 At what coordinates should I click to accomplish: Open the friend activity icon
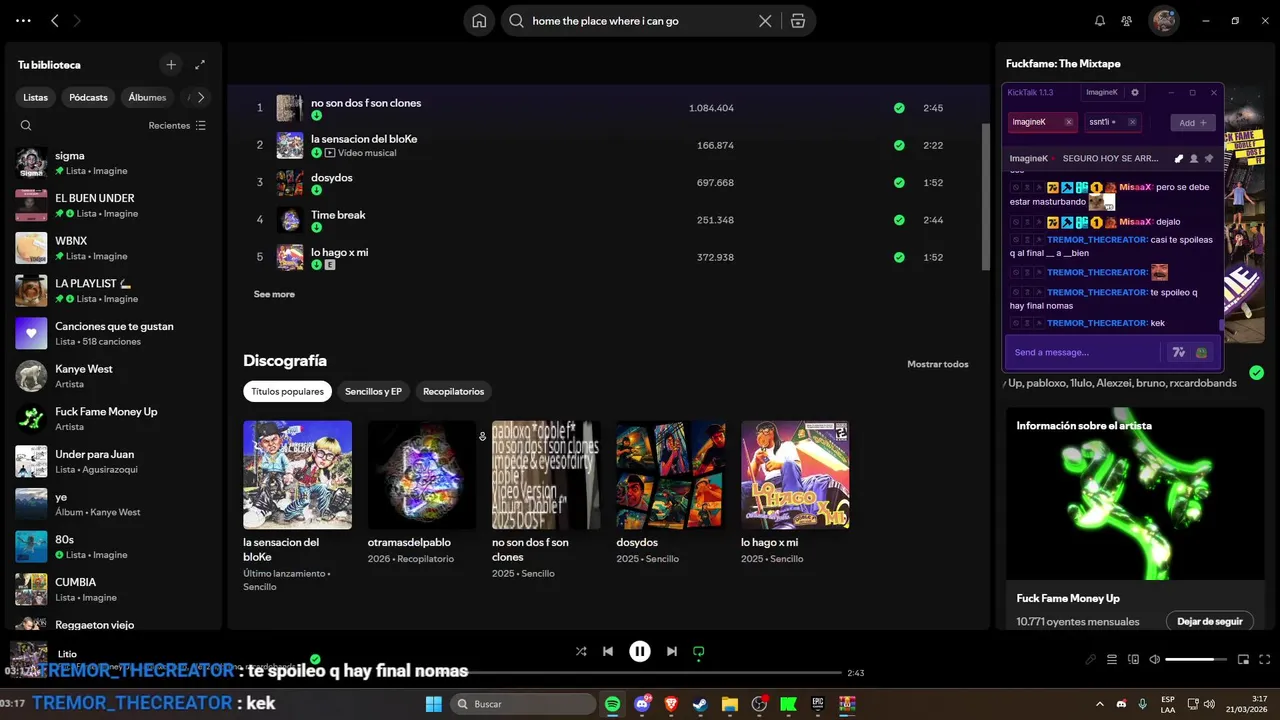pos(1127,21)
